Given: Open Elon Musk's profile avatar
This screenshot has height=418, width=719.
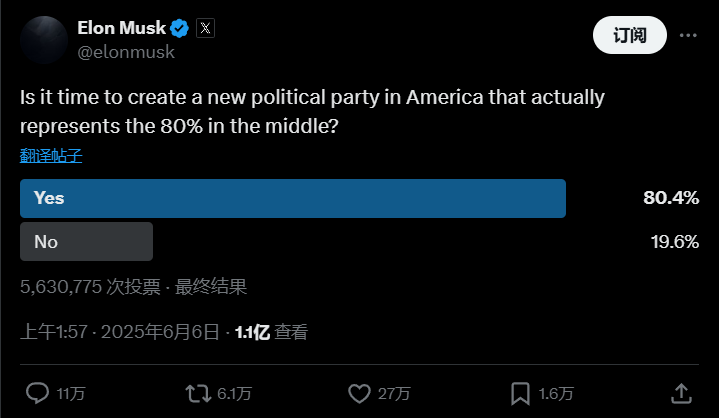Looking at the screenshot, I should (43, 40).
